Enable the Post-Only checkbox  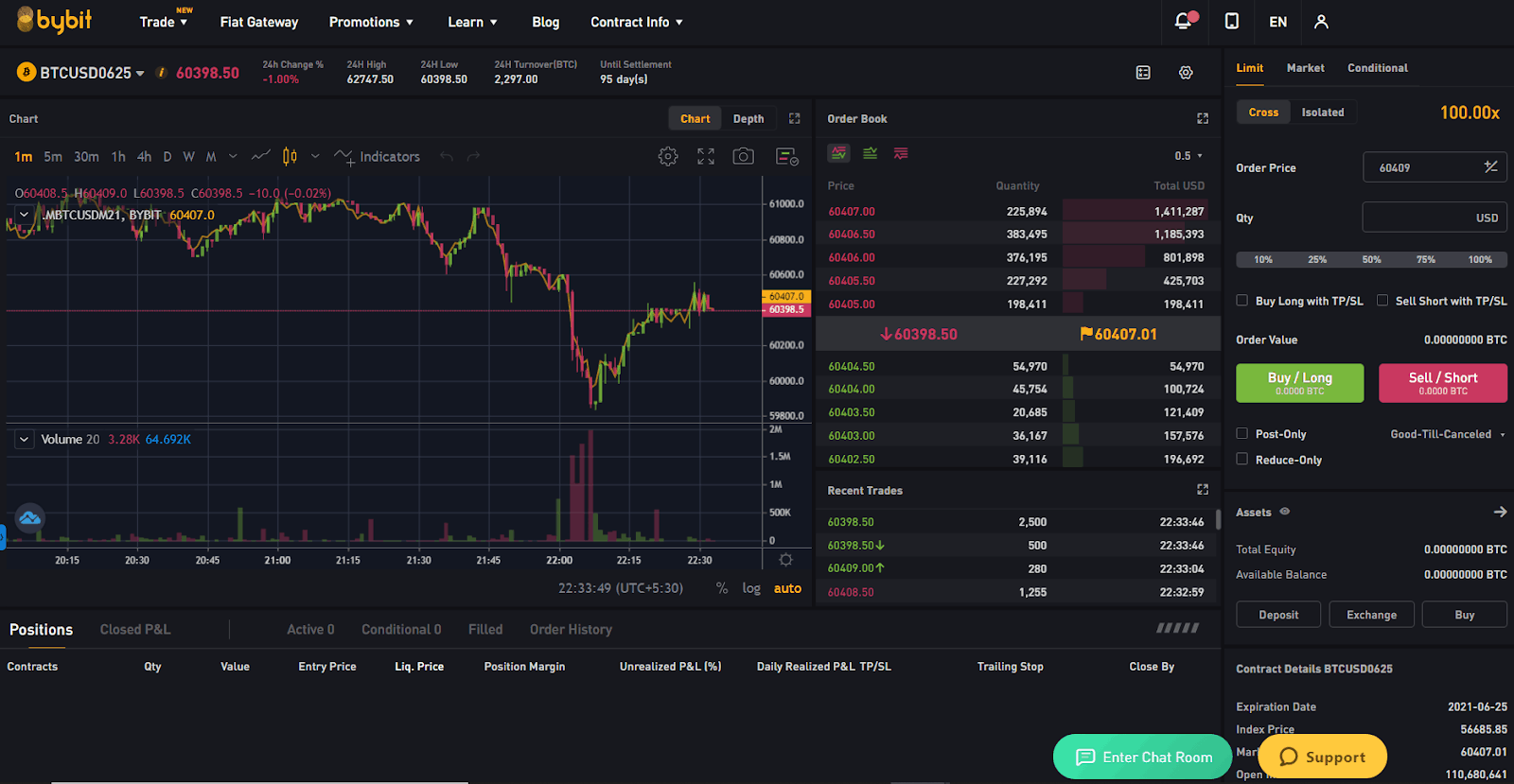click(1242, 434)
